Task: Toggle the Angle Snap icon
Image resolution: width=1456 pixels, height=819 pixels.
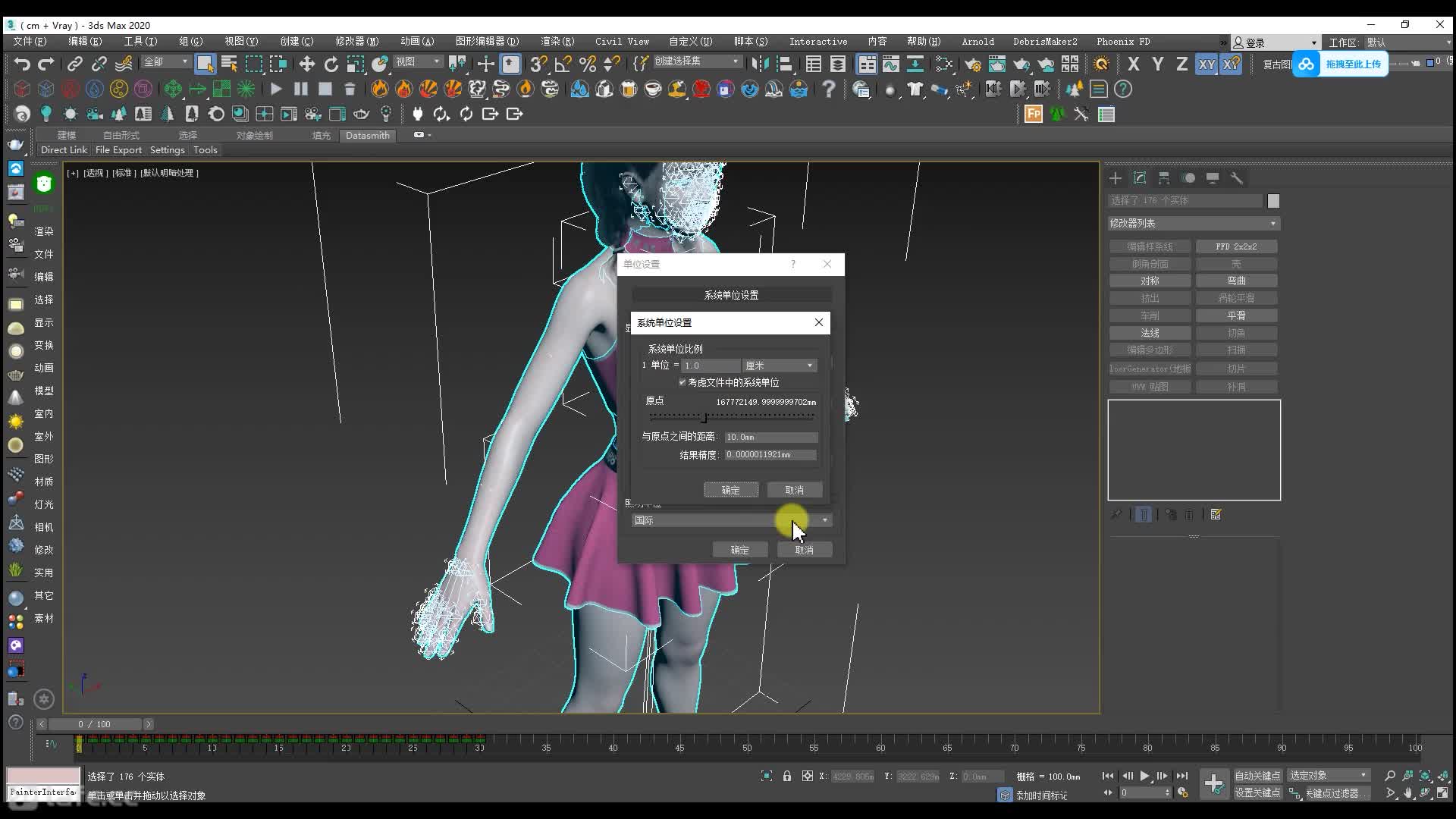Action: pos(563,64)
